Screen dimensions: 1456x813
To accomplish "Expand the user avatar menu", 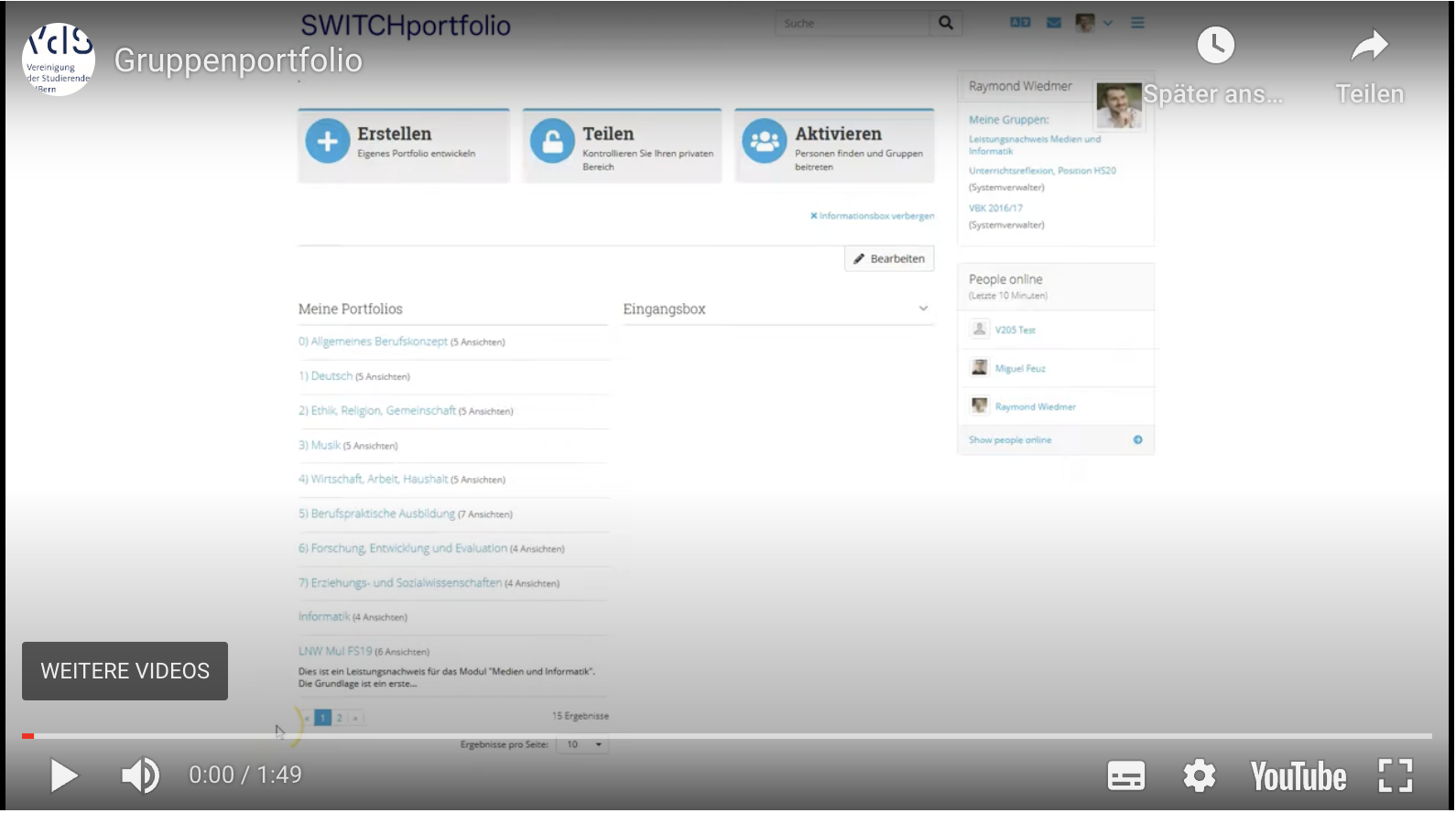I will click(x=1094, y=23).
